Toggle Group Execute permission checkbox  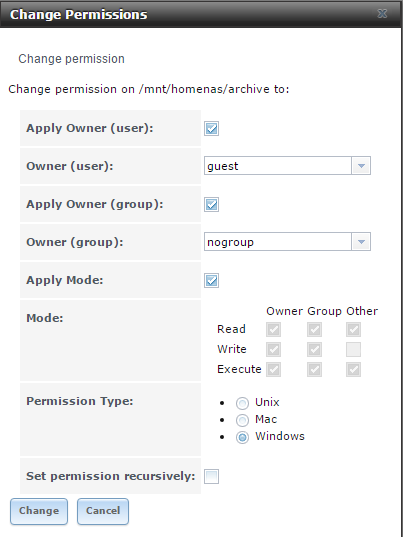pyautogui.click(x=314, y=370)
